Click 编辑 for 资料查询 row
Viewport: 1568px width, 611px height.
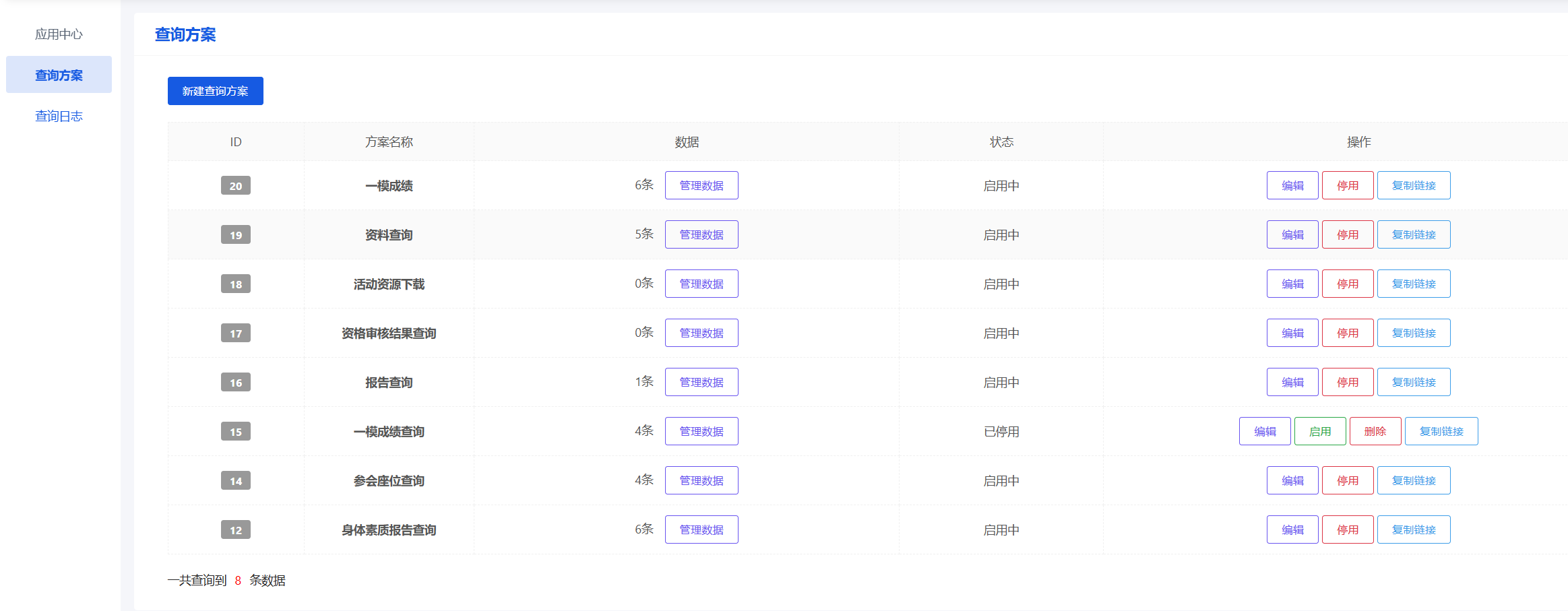click(x=1292, y=234)
